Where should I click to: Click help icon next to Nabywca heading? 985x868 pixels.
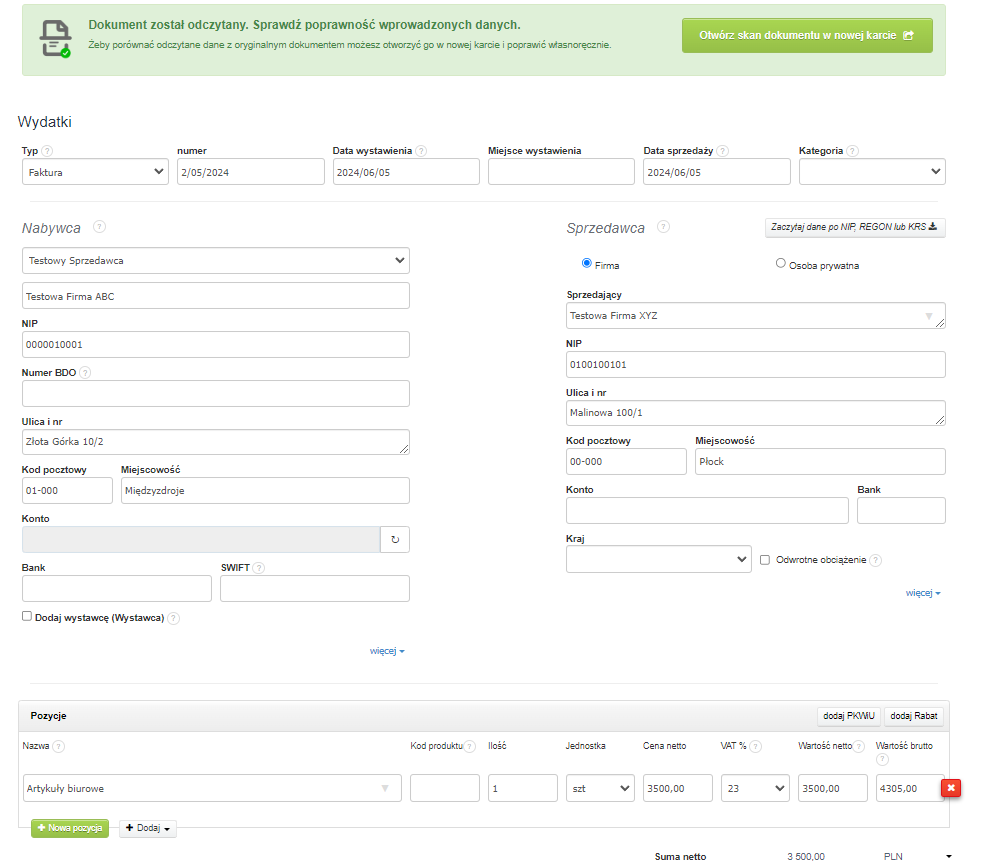pyautogui.click(x=99, y=228)
